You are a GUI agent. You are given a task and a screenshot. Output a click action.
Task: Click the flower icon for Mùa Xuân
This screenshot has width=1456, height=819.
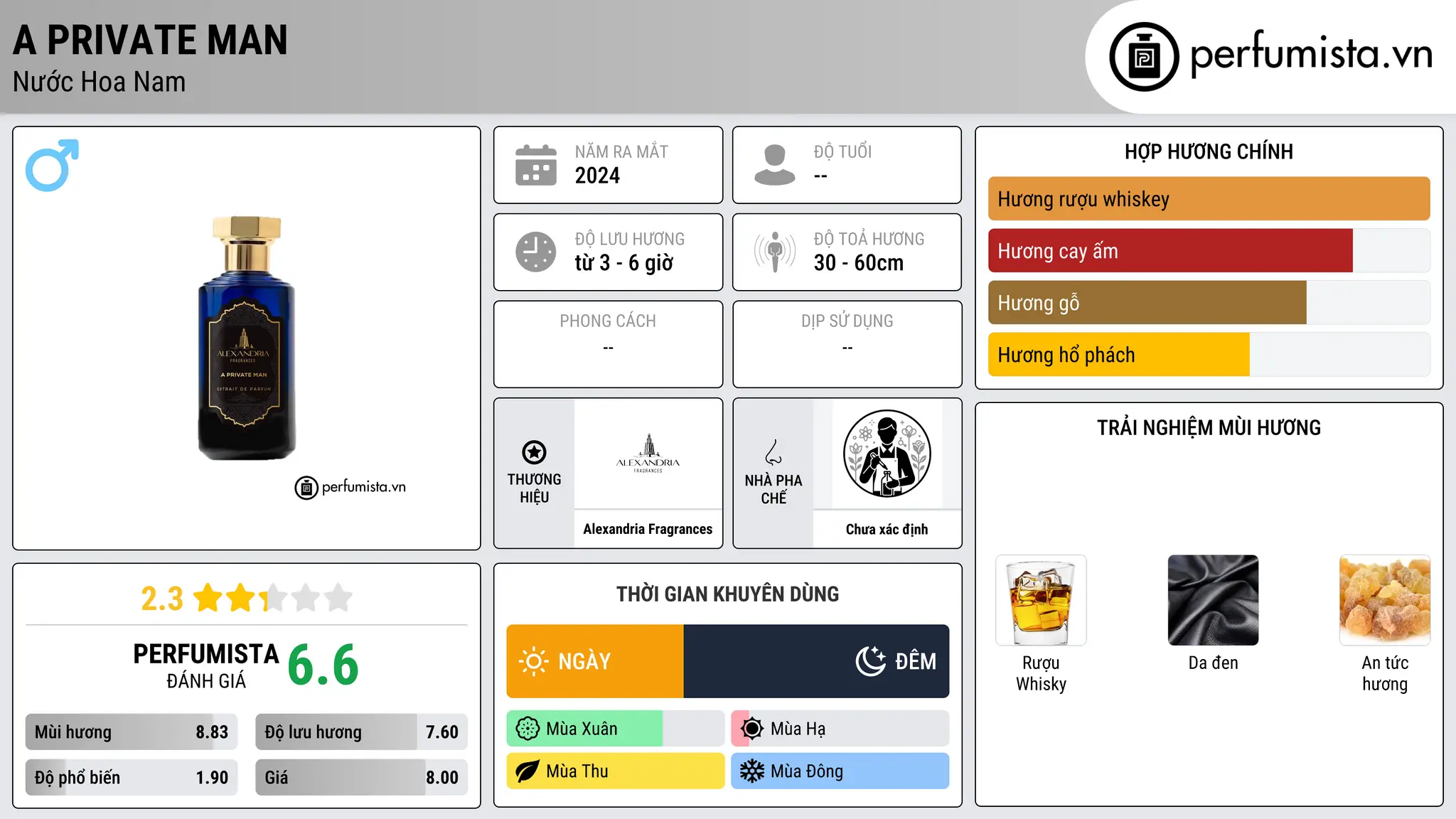click(528, 729)
